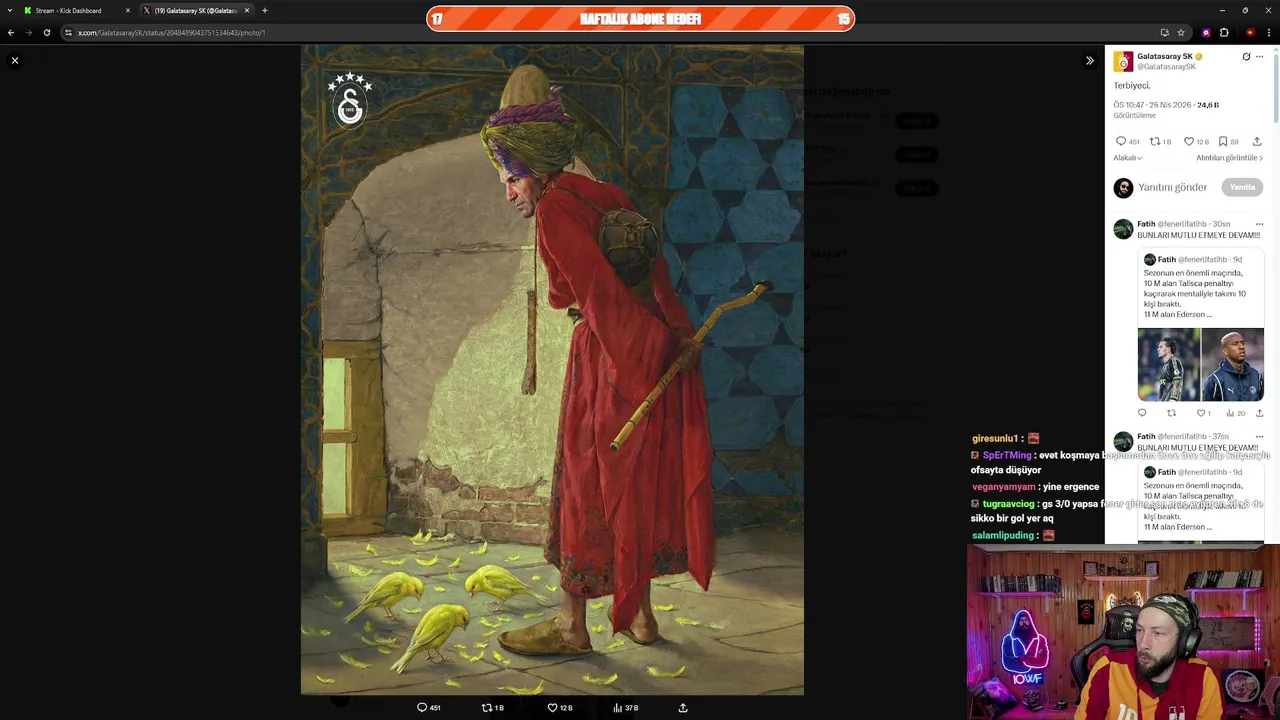Click the @GalatasaraySK handle

pos(1166,67)
